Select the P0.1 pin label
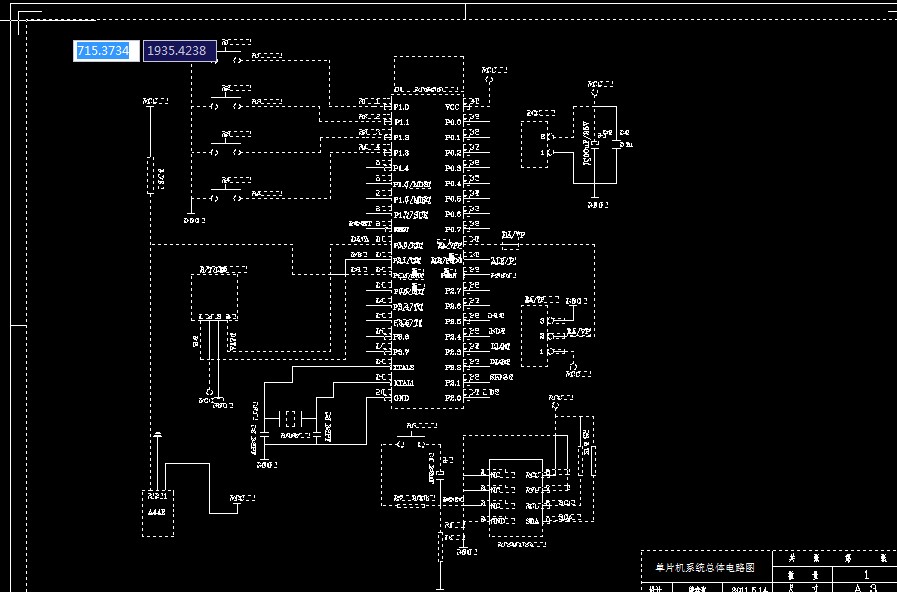This screenshot has height=592, width=897. pyautogui.click(x=453, y=138)
